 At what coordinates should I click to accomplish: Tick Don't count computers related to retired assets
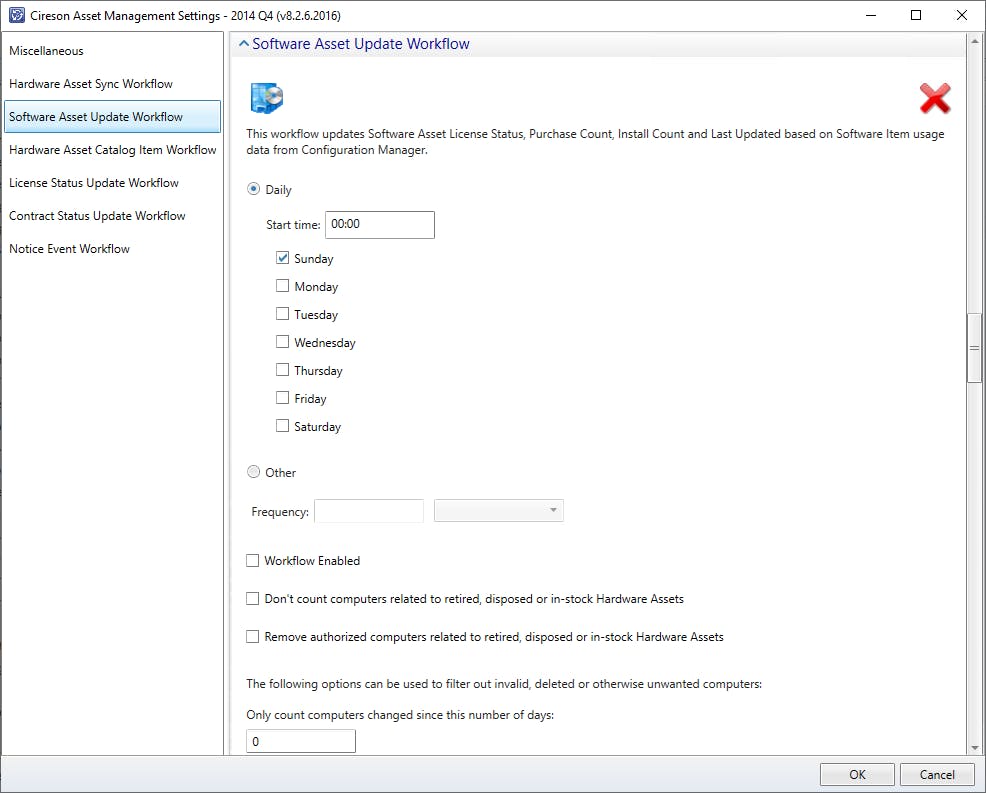point(253,599)
